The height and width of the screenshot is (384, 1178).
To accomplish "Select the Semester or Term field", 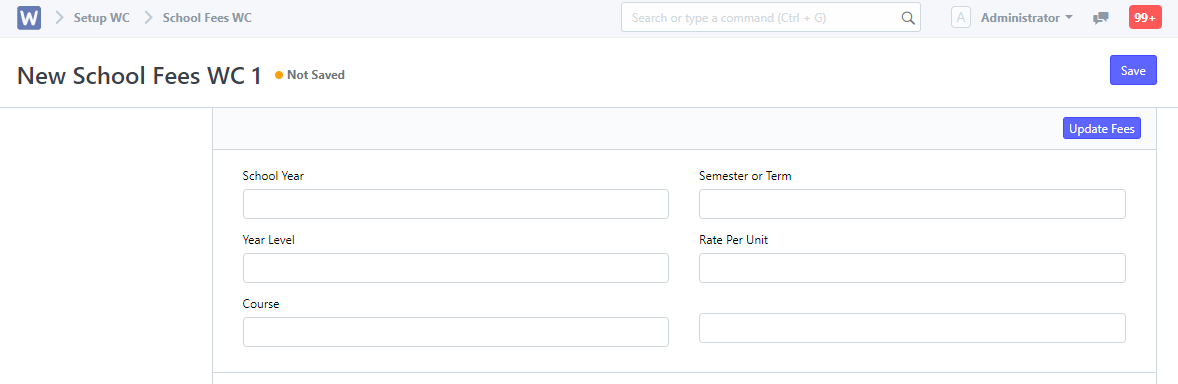I will click(912, 204).
